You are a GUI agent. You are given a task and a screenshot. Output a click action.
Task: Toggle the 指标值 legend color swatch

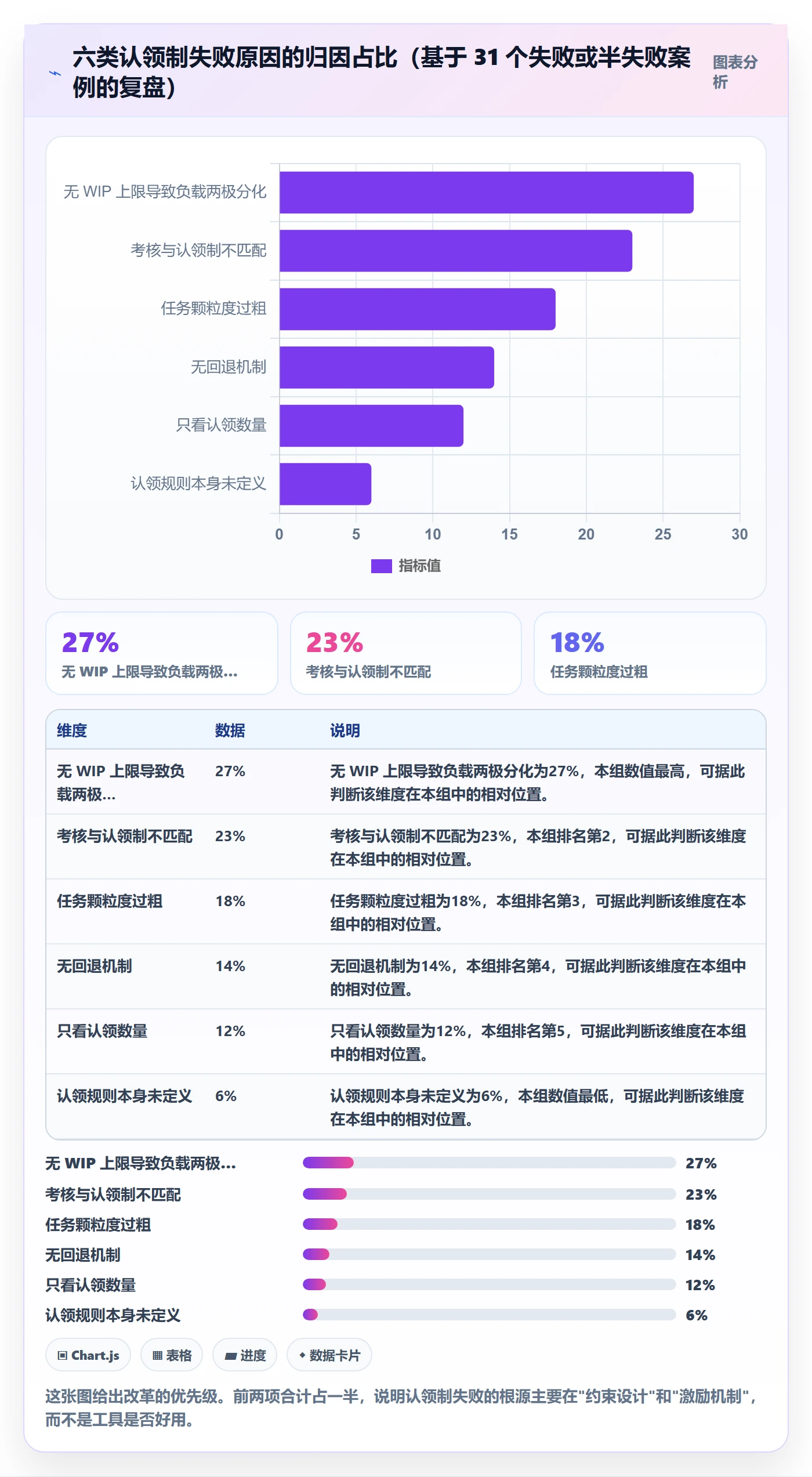pyautogui.click(x=381, y=566)
